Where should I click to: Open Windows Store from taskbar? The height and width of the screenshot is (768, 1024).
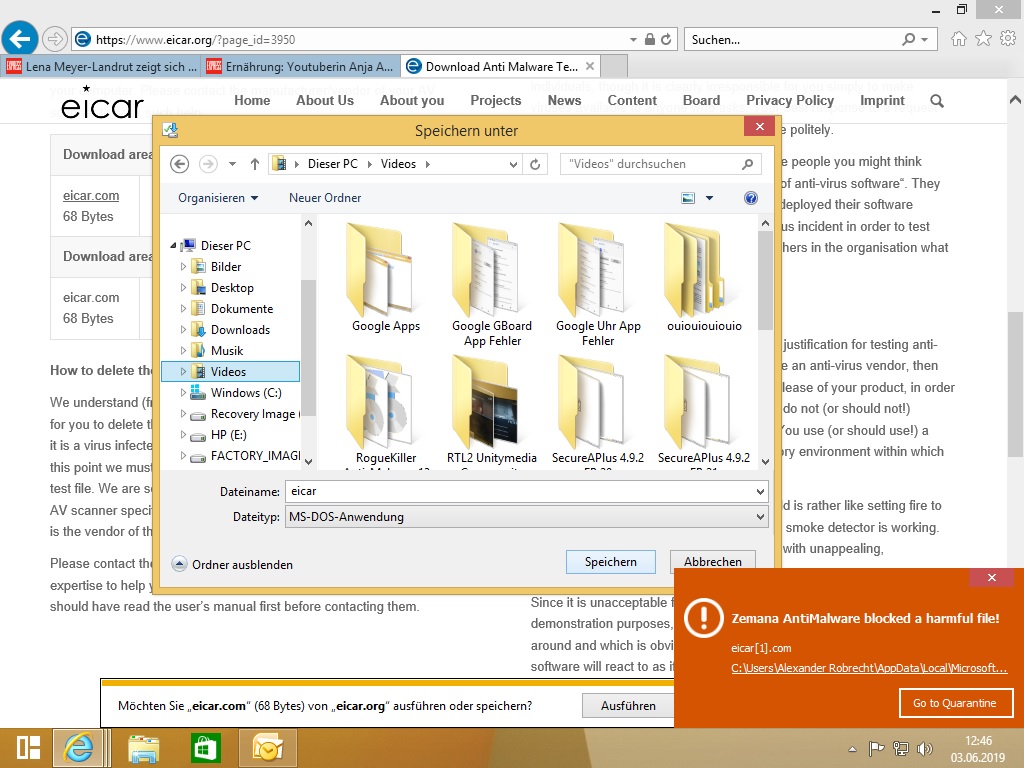point(206,748)
